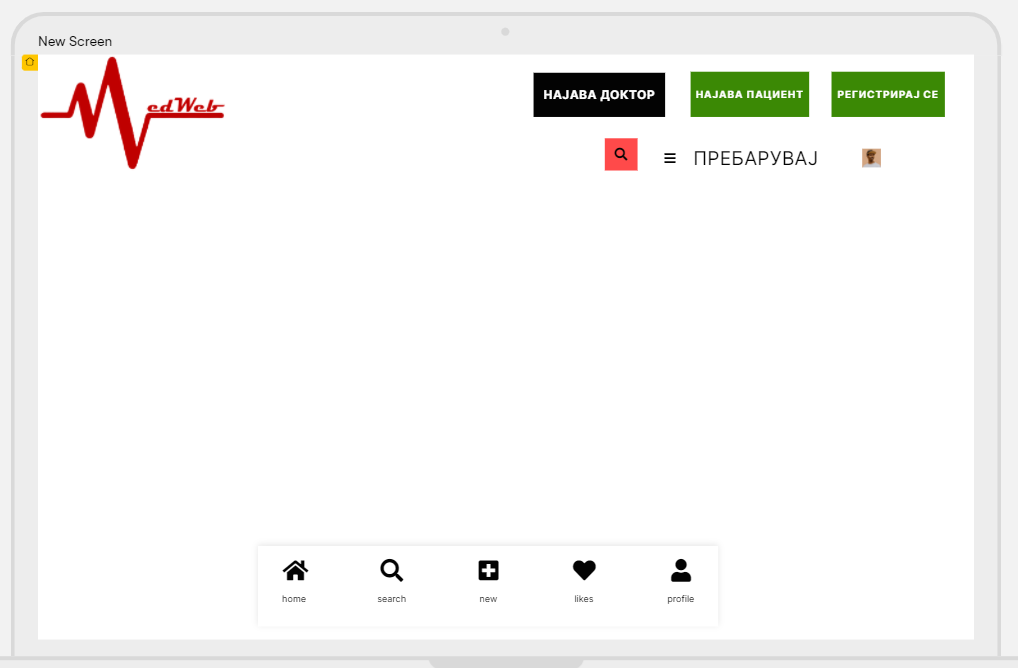
Task: Click the red search magnifier button
Action: tap(621, 155)
